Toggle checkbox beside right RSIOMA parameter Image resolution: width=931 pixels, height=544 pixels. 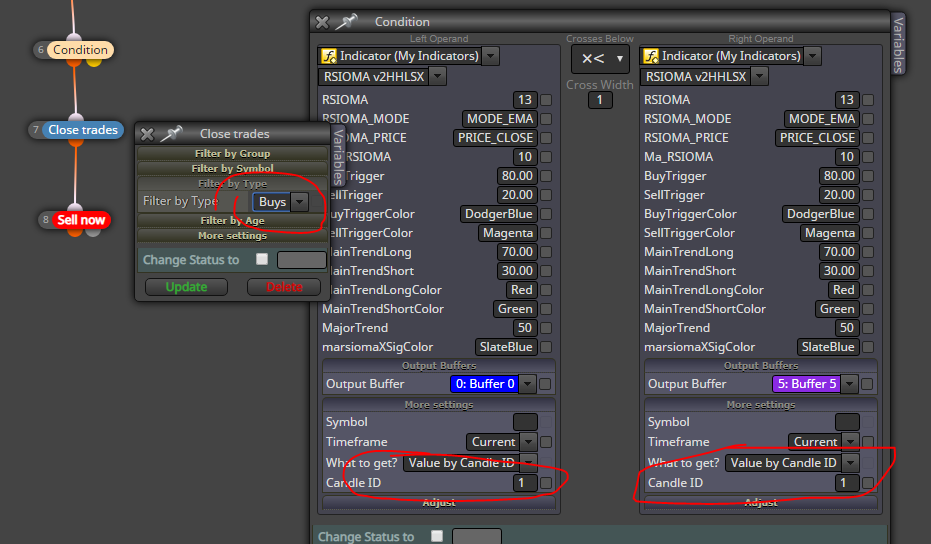pyautogui.click(x=867, y=100)
